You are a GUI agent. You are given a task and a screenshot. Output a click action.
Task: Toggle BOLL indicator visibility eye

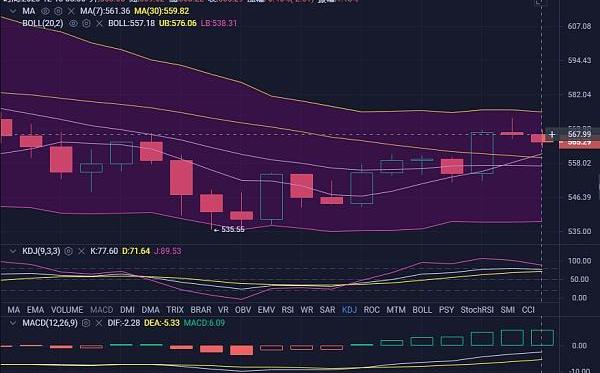pyautogui.click(x=73, y=23)
